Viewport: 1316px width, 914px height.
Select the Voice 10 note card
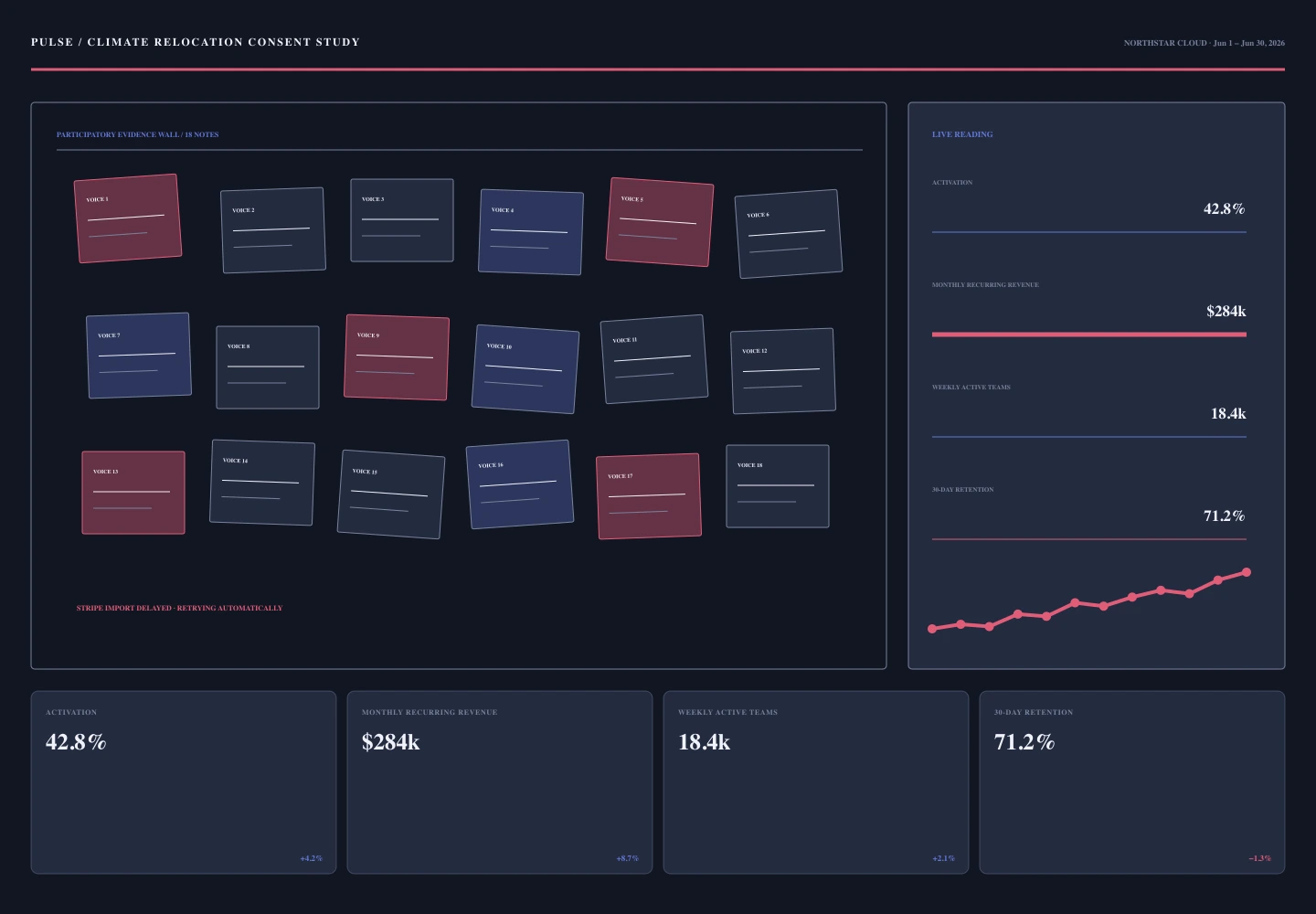(x=525, y=369)
